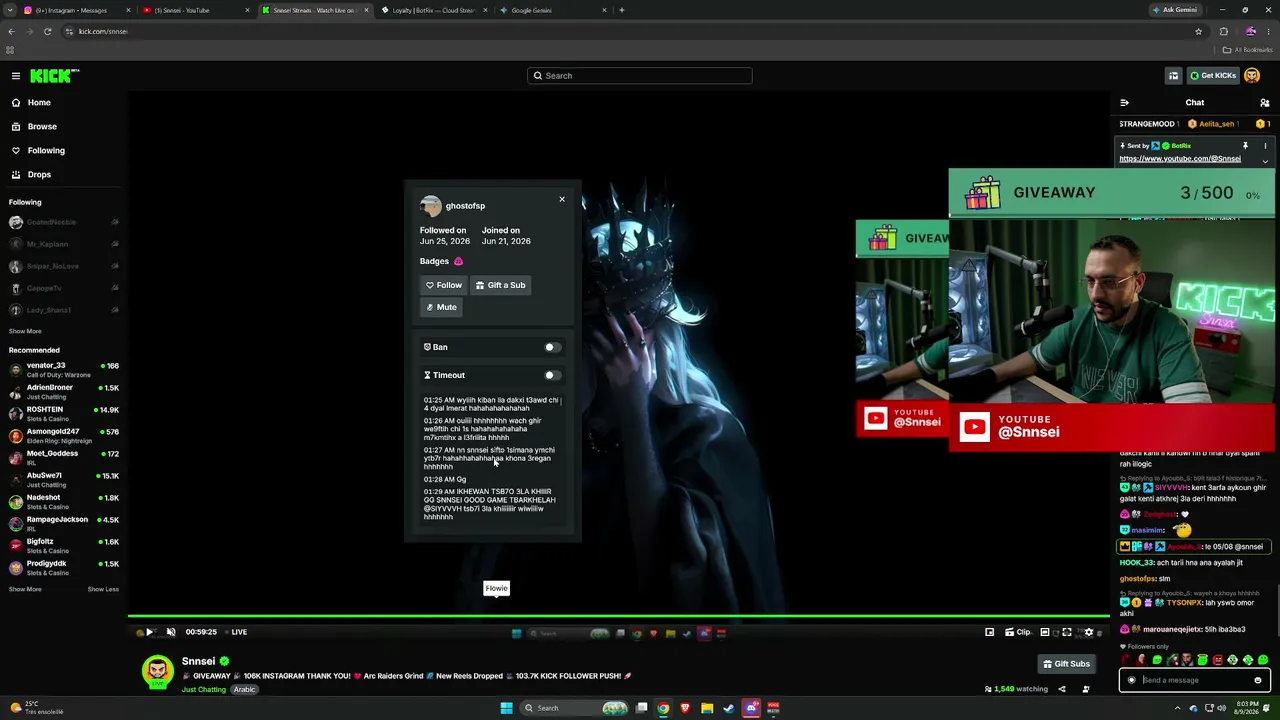Screen dimensions: 1280x720
Task: Share the stream
Action: (1062, 689)
